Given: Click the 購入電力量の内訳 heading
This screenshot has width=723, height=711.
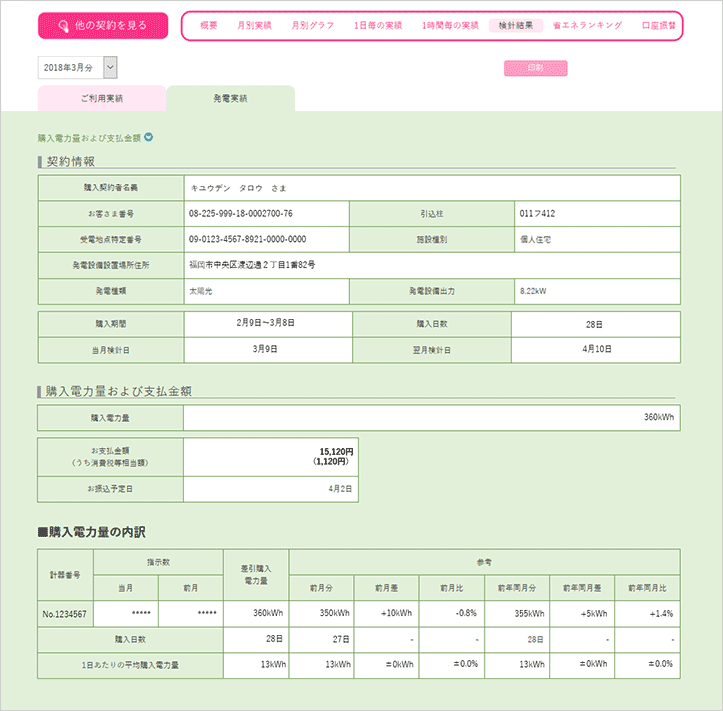Looking at the screenshot, I should coord(92,532).
